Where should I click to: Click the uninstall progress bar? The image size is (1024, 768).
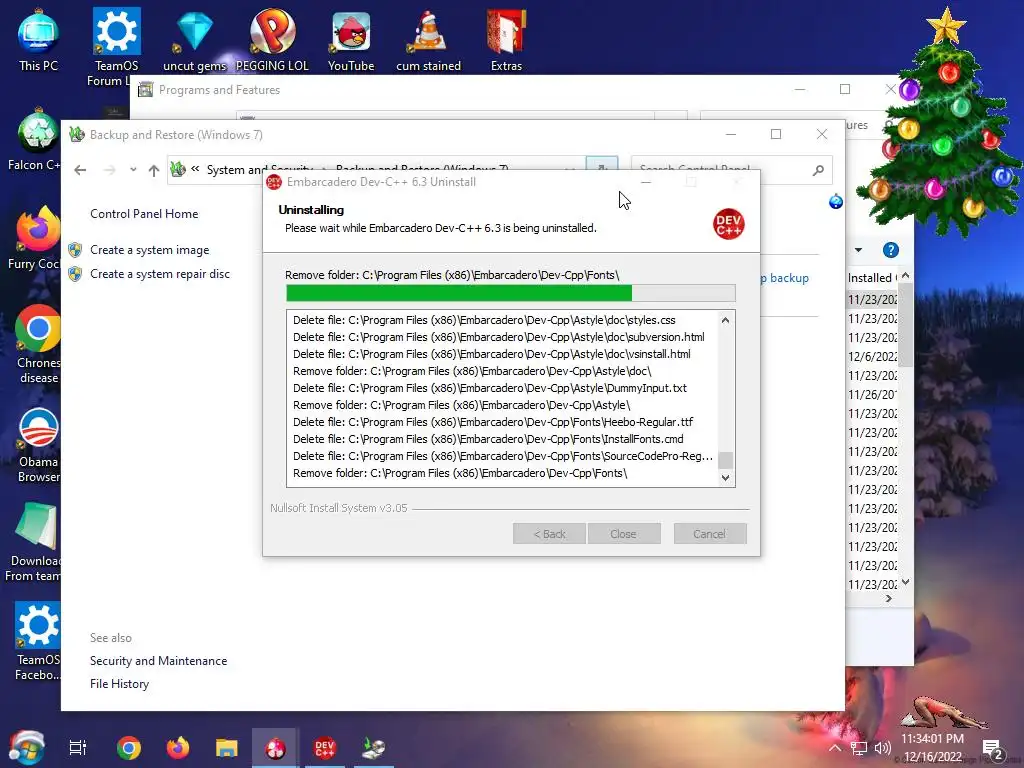[x=511, y=293]
